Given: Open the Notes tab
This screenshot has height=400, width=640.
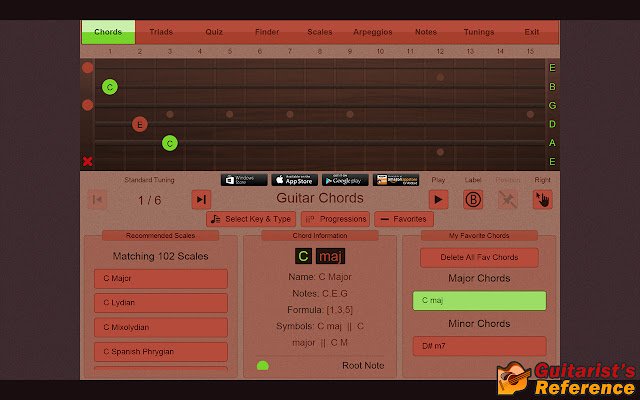Looking at the screenshot, I should point(426,32).
